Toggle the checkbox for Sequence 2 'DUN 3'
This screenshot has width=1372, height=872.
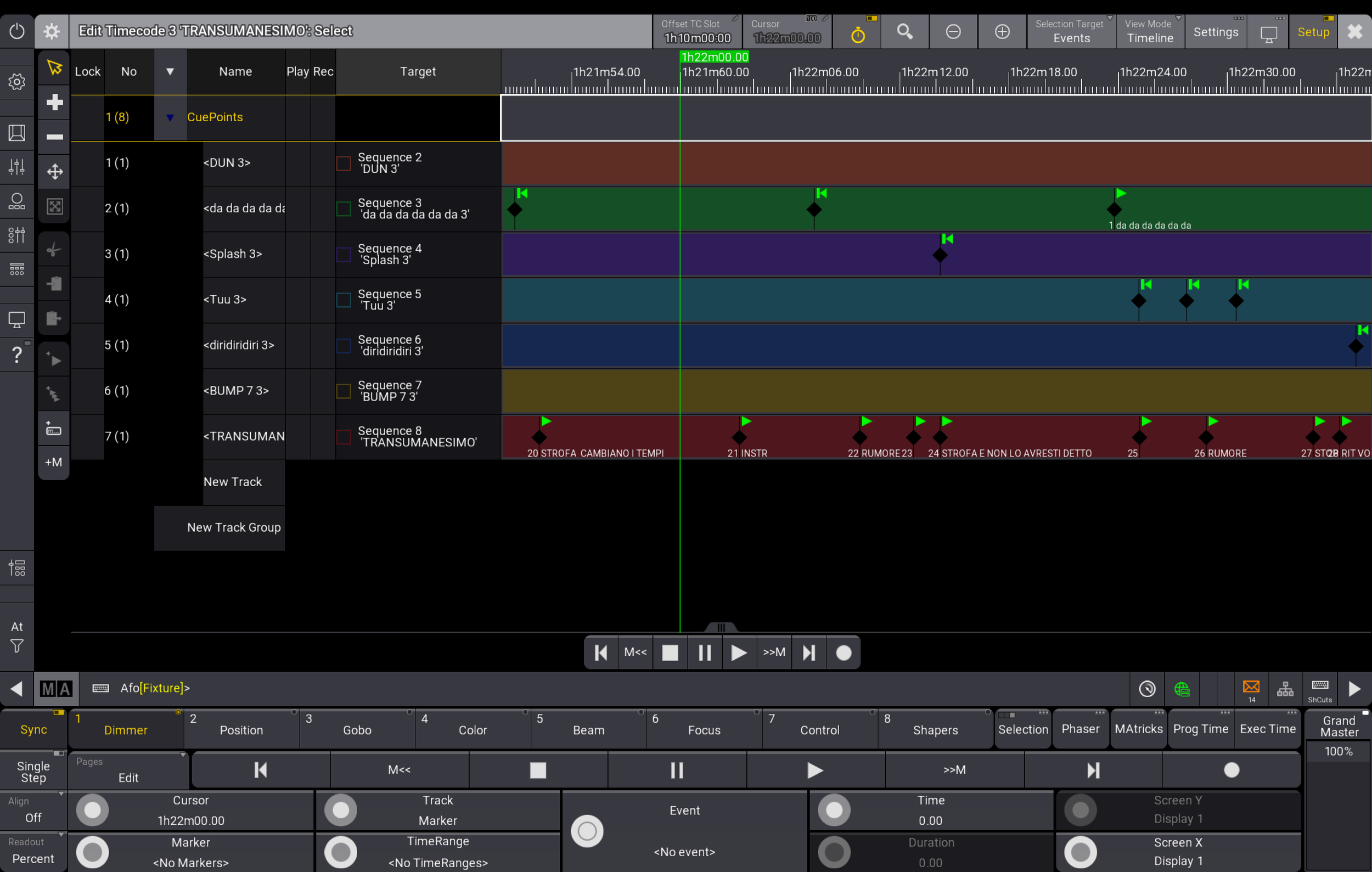pos(344,164)
